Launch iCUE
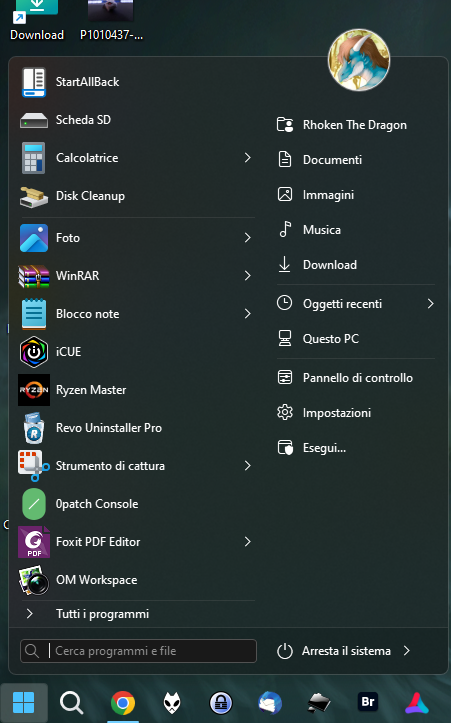Image resolution: width=451 pixels, height=723 pixels. [x=136, y=352]
